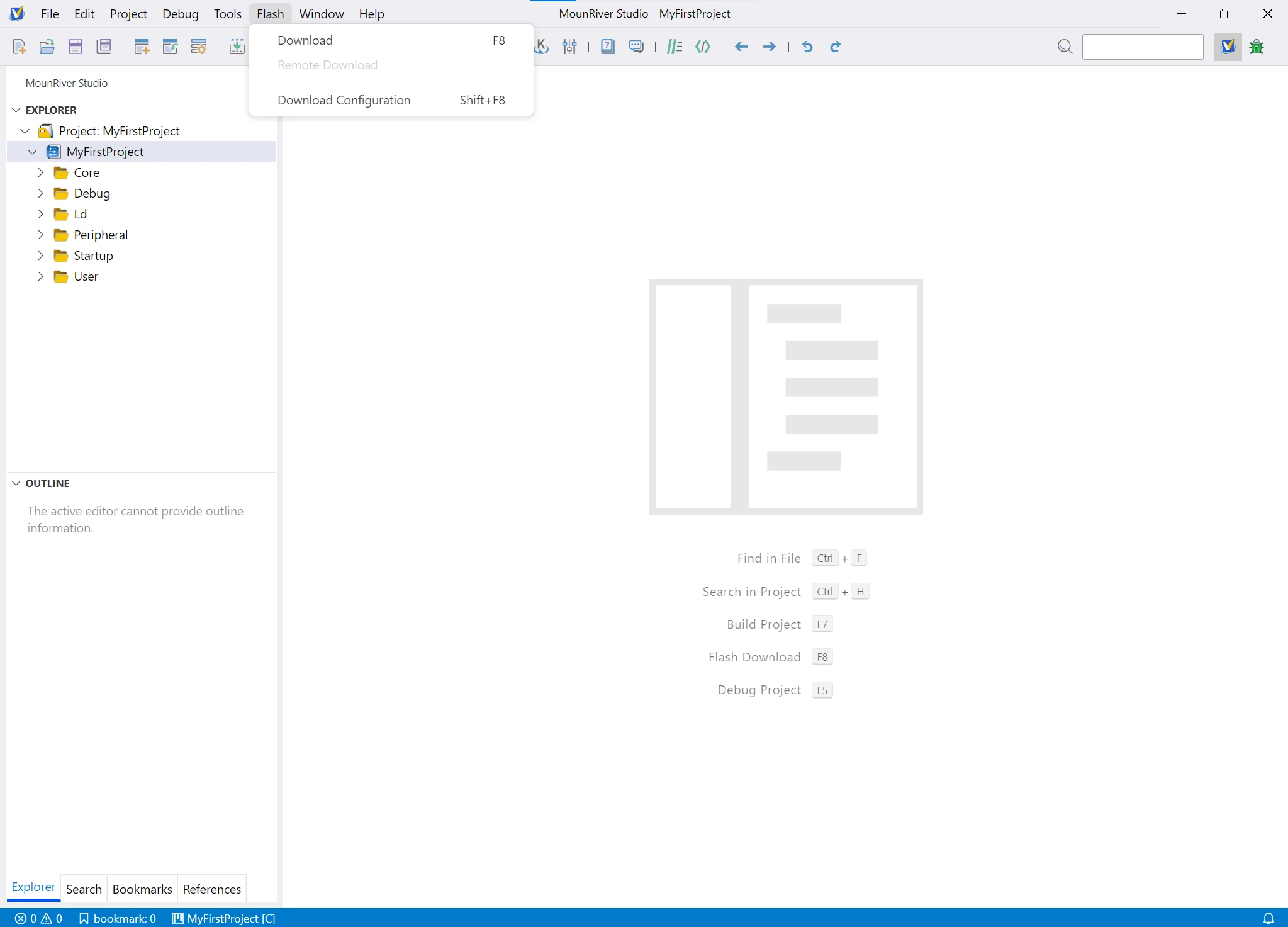This screenshot has height=927, width=1288.
Task: Click in the toolbar search input box
Action: coord(1143,47)
